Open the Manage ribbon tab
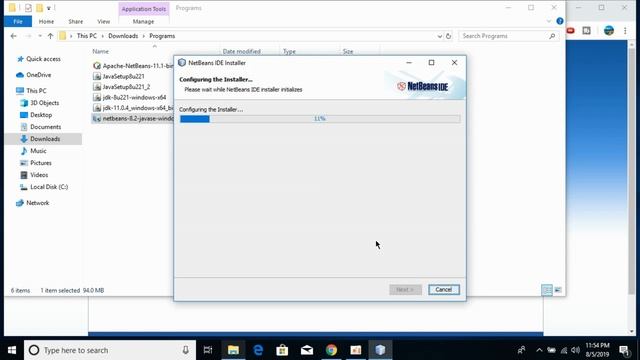This screenshot has height=360, width=640. [143, 22]
